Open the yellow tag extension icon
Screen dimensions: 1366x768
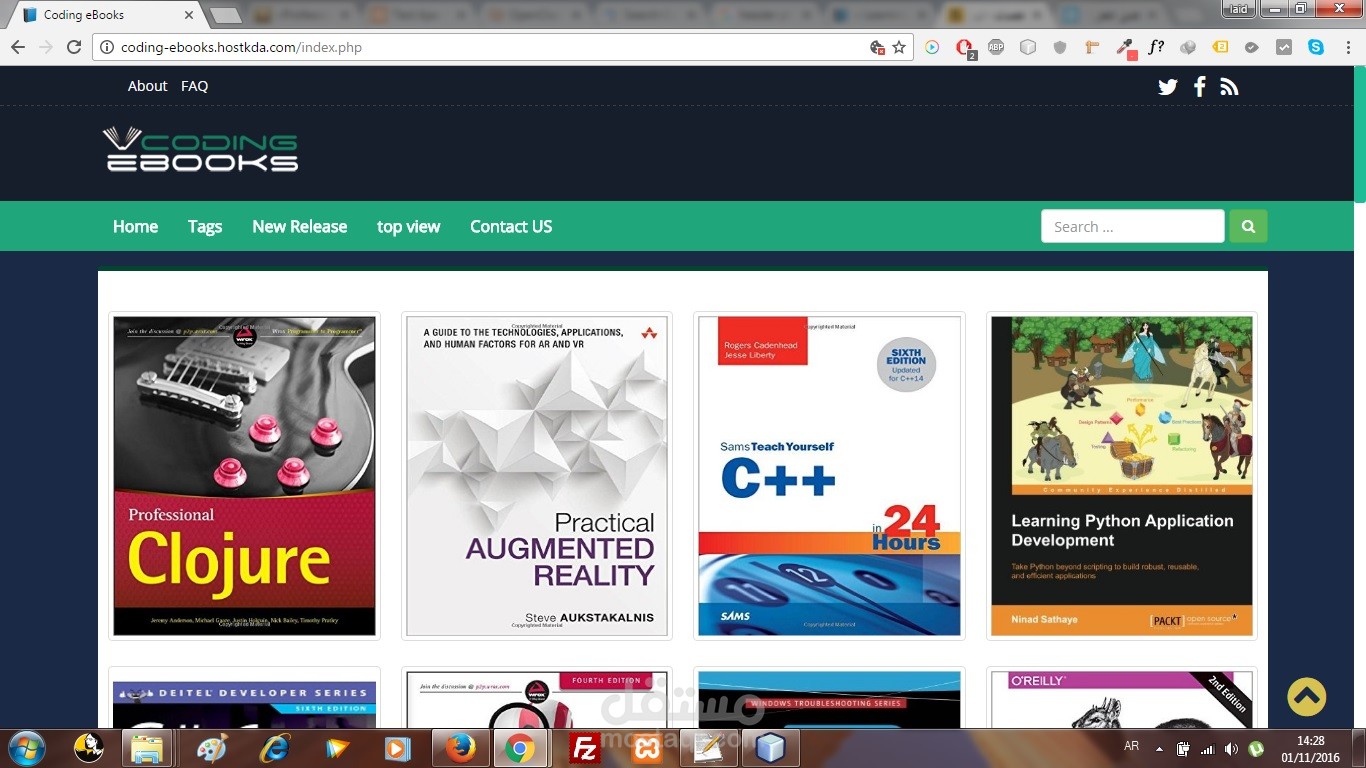(1220, 47)
